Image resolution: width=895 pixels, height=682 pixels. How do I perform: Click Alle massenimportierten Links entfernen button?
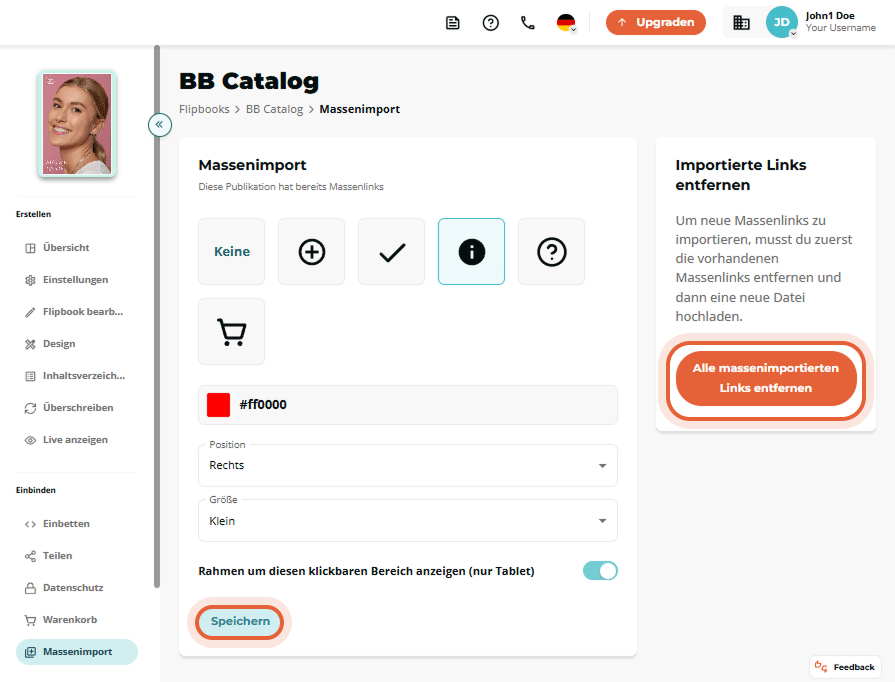[765, 378]
